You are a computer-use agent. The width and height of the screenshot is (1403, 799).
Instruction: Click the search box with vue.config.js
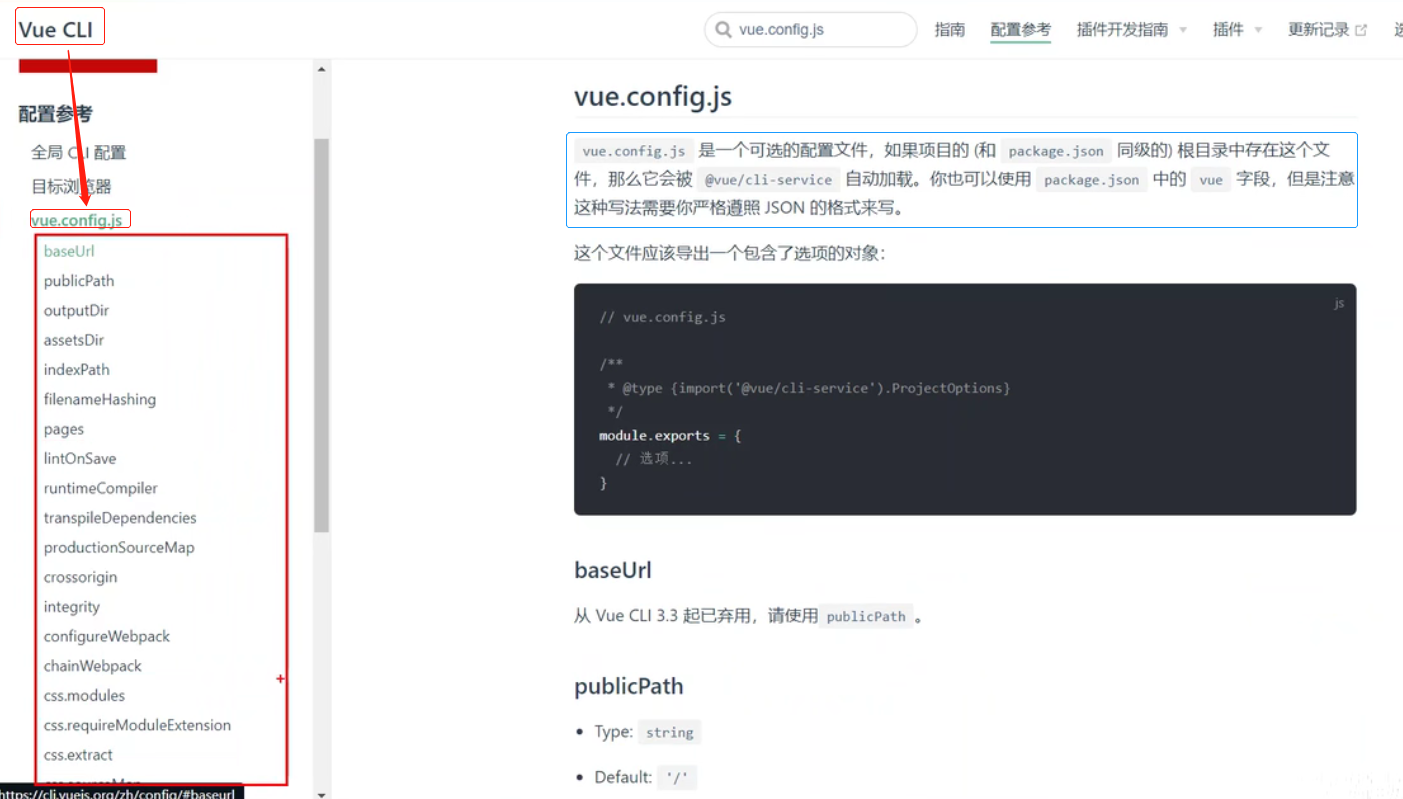click(x=811, y=30)
